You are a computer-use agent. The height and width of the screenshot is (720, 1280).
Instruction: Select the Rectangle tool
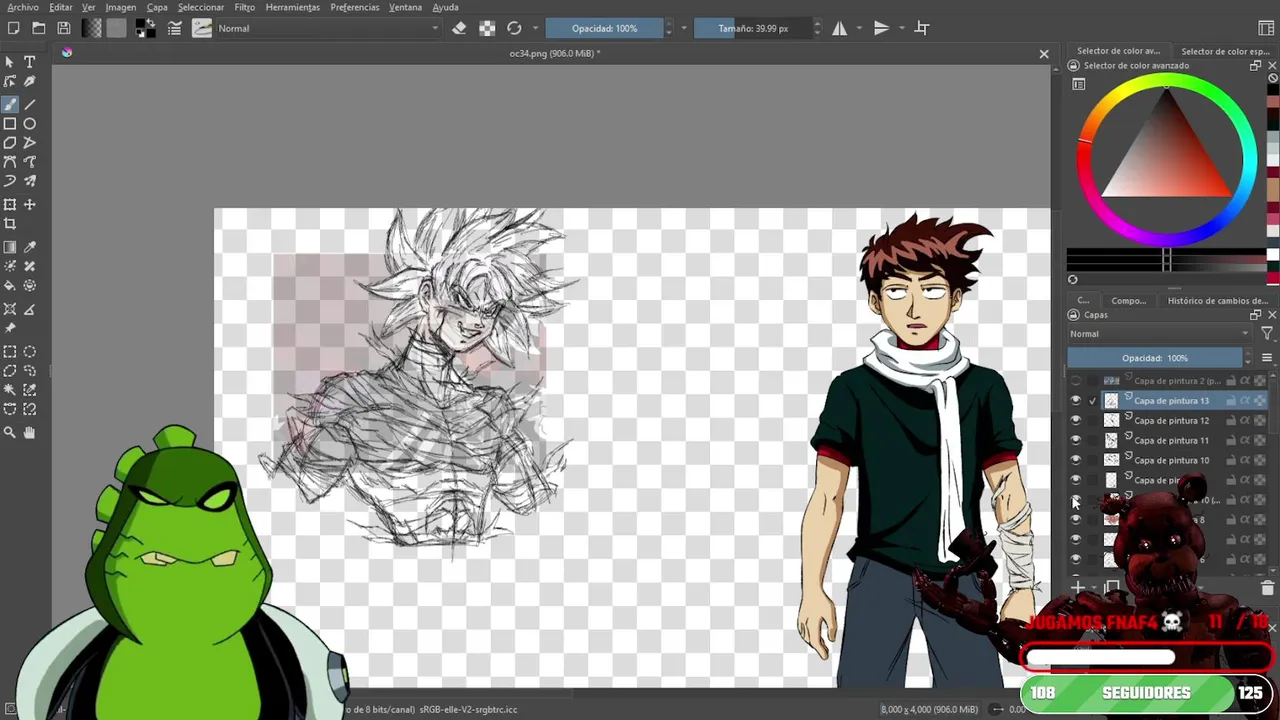pyautogui.click(x=10, y=124)
